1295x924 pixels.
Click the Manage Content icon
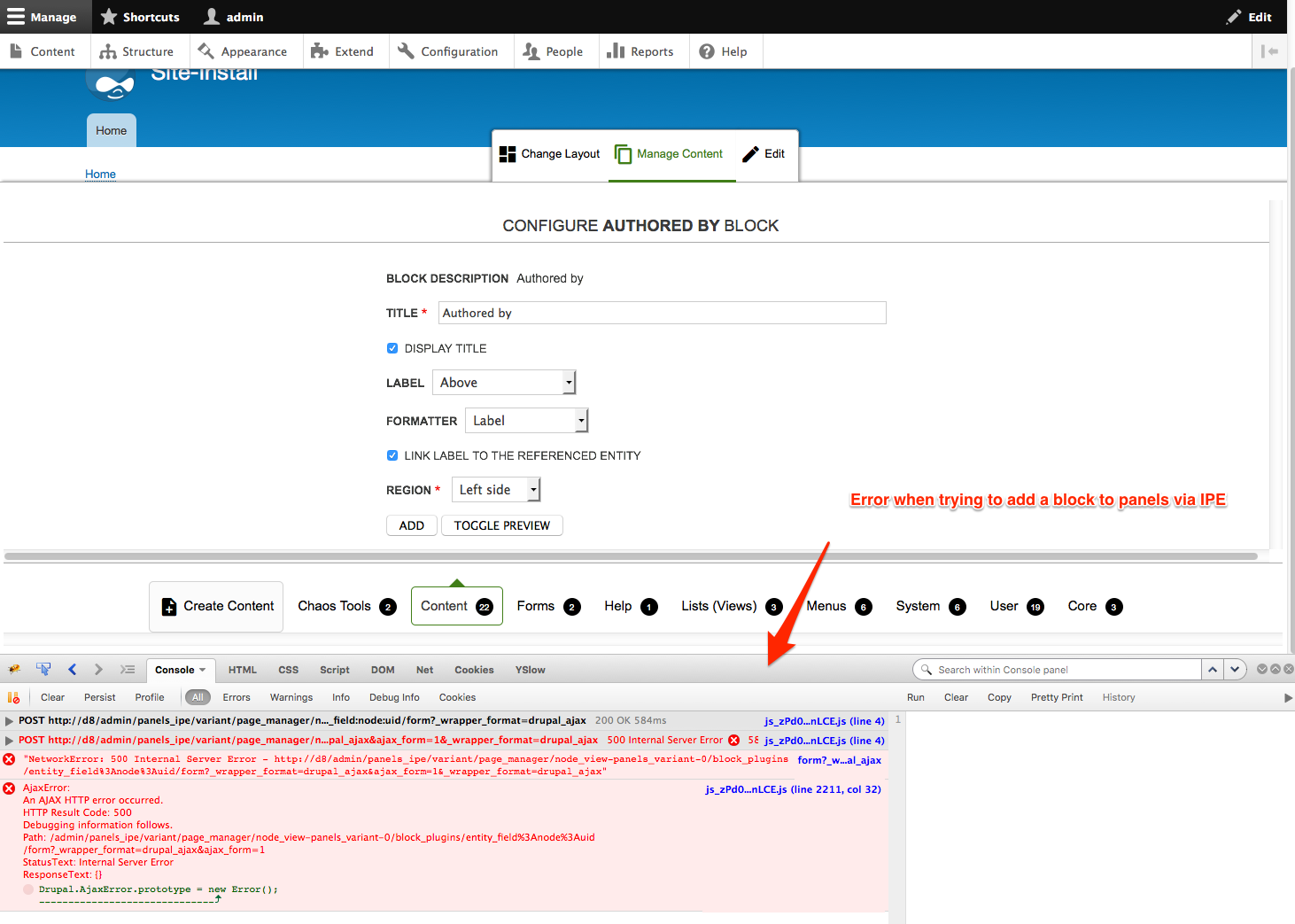point(624,154)
